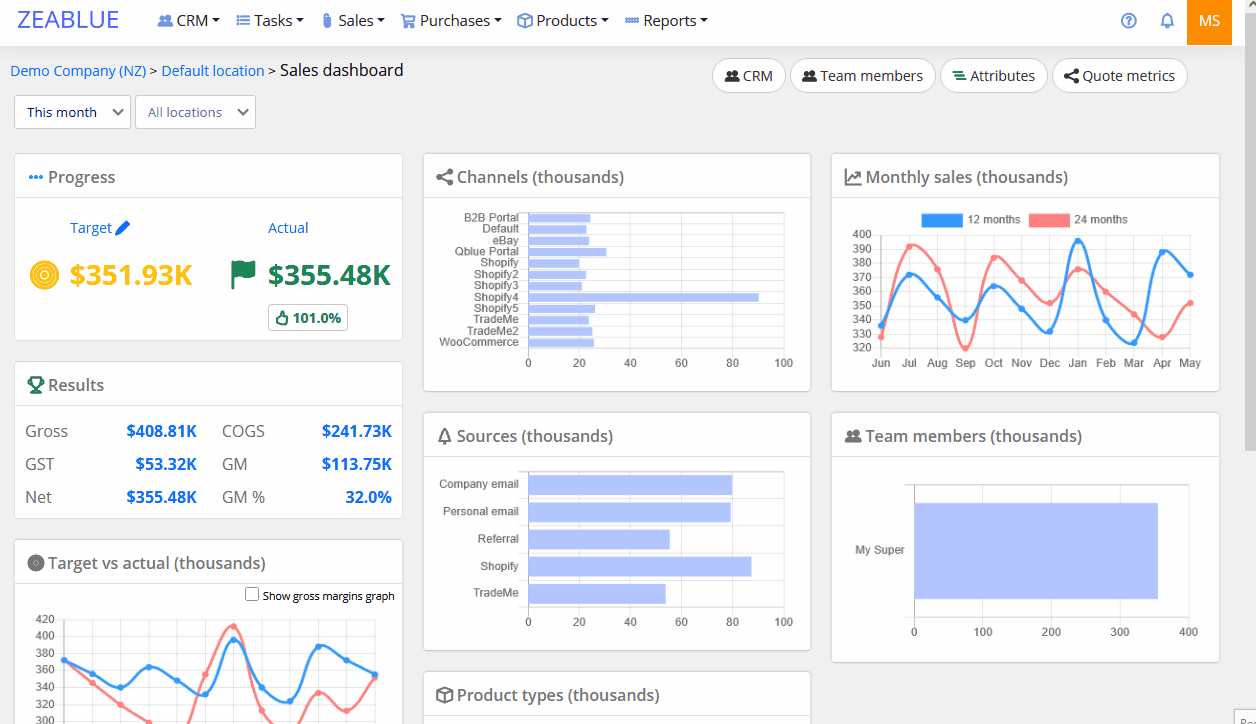Open the notifications bell

point(1167,21)
